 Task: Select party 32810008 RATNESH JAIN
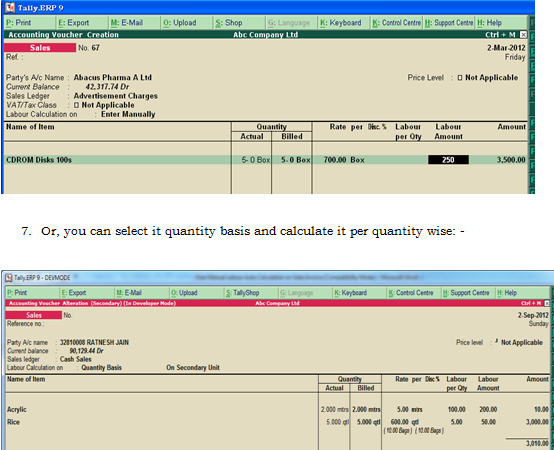(94, 343)
